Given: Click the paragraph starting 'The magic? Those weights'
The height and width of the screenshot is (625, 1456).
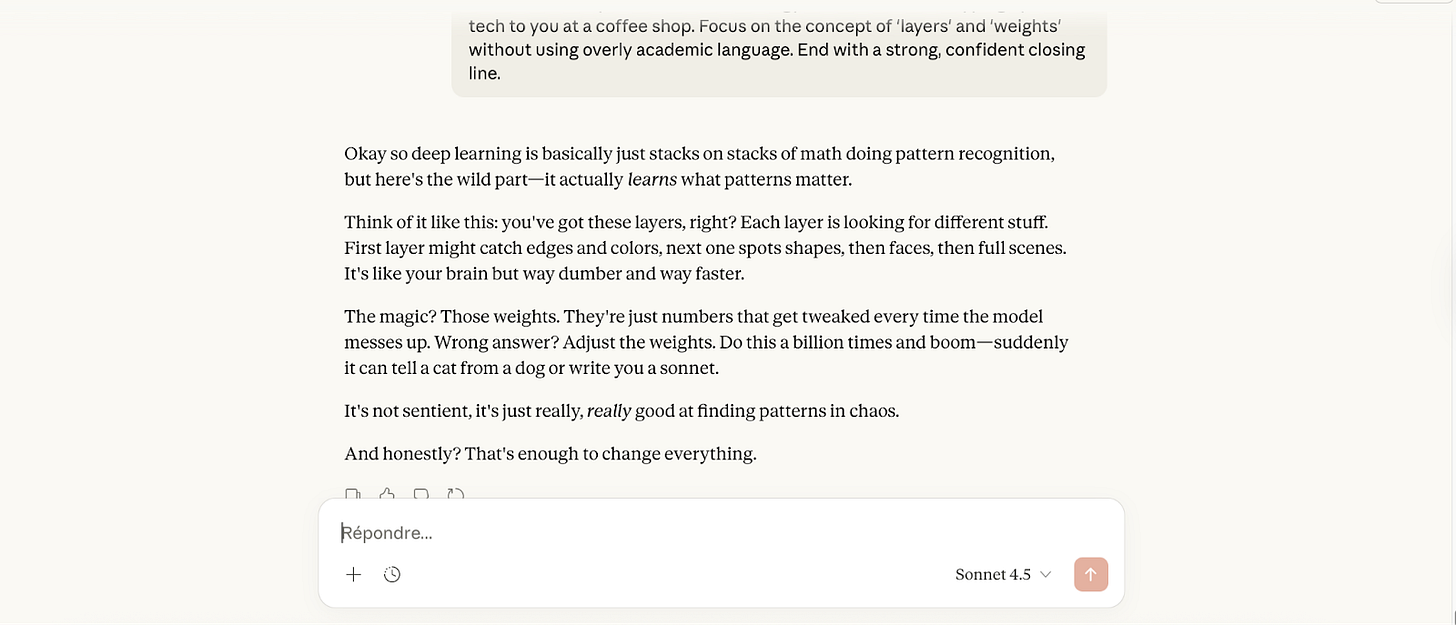Looking at the screenshot, I should pyautogui.click(x=706, y=342).
